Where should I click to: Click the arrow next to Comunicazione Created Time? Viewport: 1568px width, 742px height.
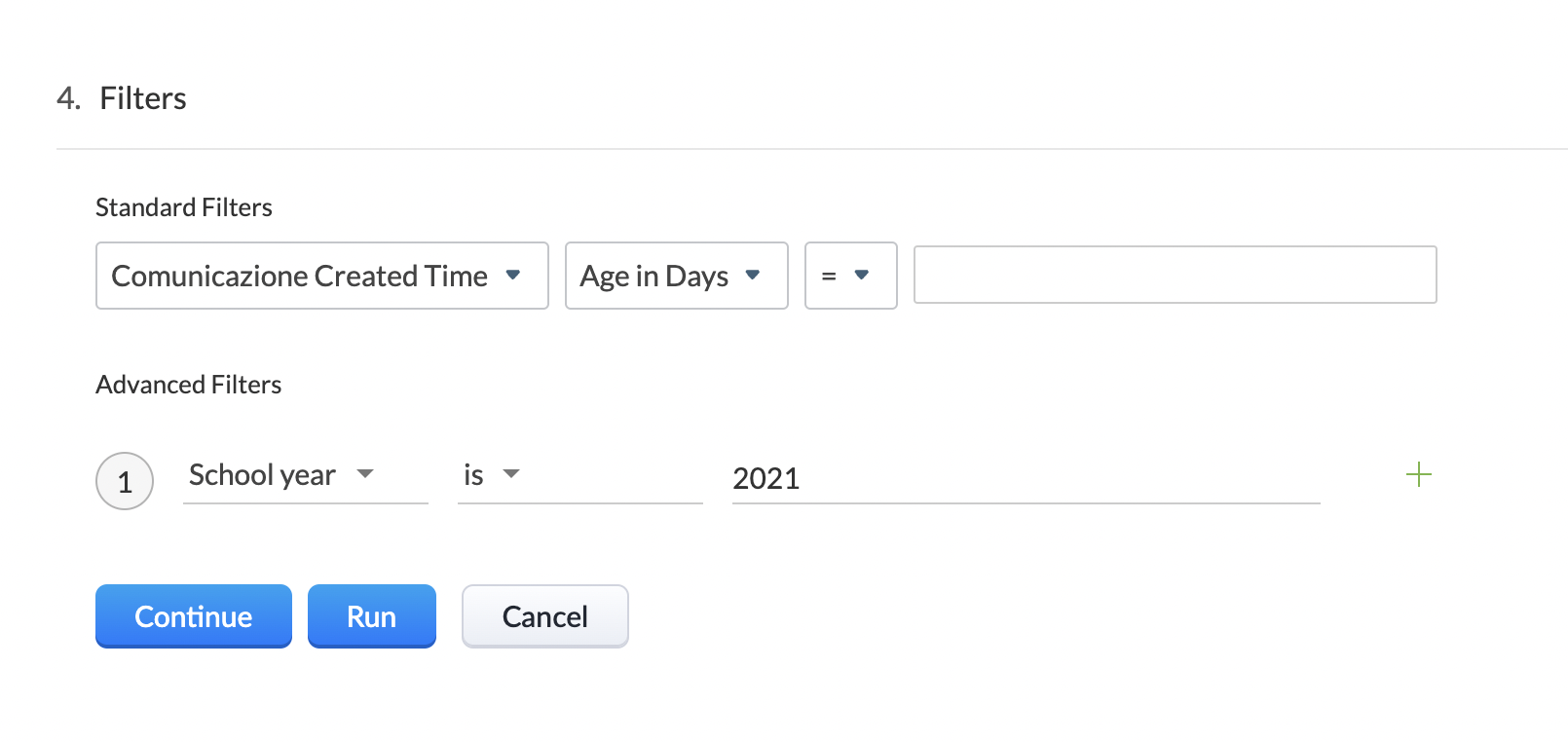[x=513, y=276]
